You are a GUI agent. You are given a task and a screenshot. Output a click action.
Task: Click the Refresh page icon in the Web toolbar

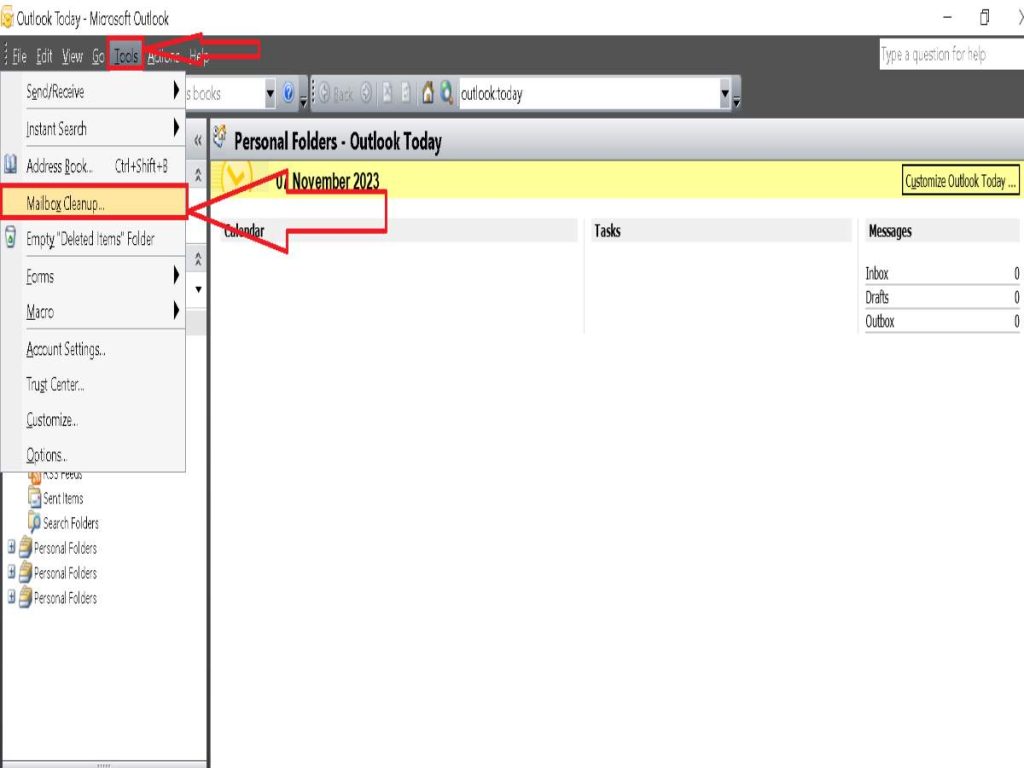point(406,93)
